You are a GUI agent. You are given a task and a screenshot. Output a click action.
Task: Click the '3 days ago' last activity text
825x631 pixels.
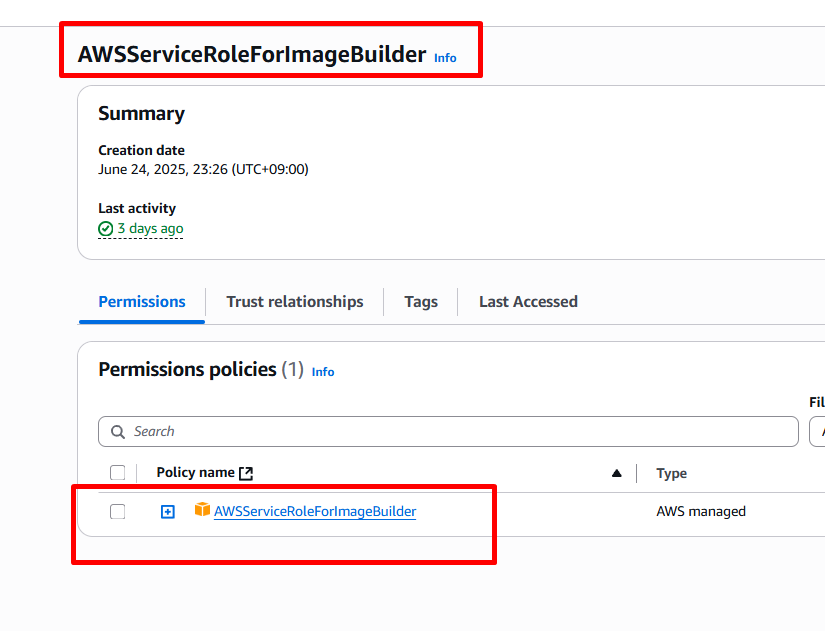(x=150, y=228)
